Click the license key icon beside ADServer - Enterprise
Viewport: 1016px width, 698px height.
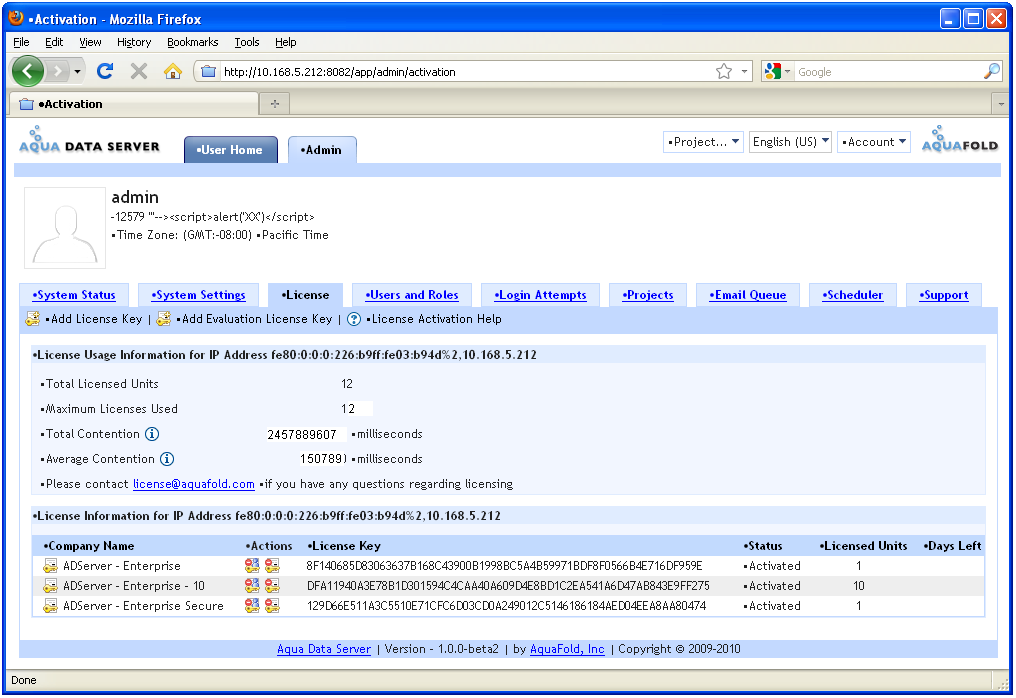(50, 566)
